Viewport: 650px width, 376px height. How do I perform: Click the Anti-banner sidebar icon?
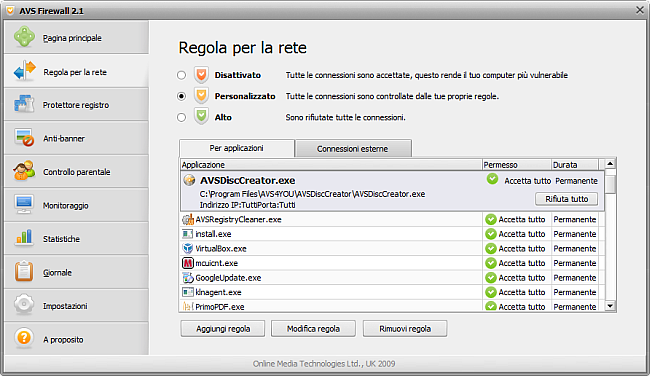click(24, 138)
